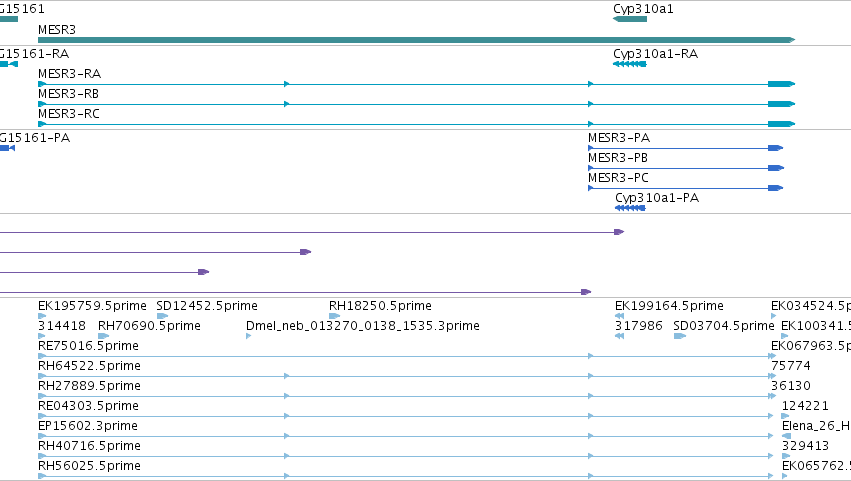Select the EP15602.3prime alignment
This screenshot has width=851, height=481.
(x=405, y=436)
